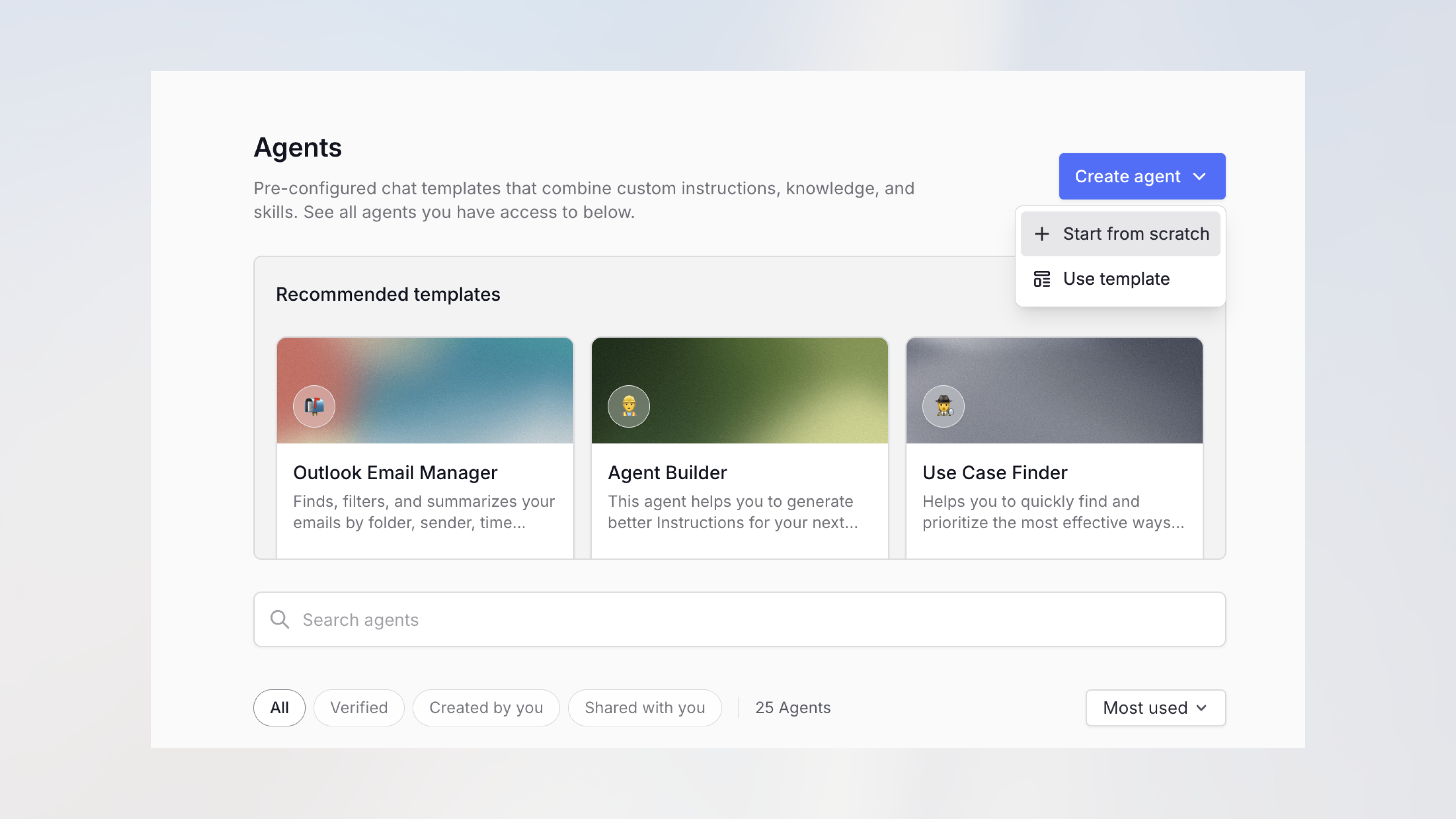This screenshot has height=819, width=1456.
Task: Select the All filter chip
Action: pos(279,708)
